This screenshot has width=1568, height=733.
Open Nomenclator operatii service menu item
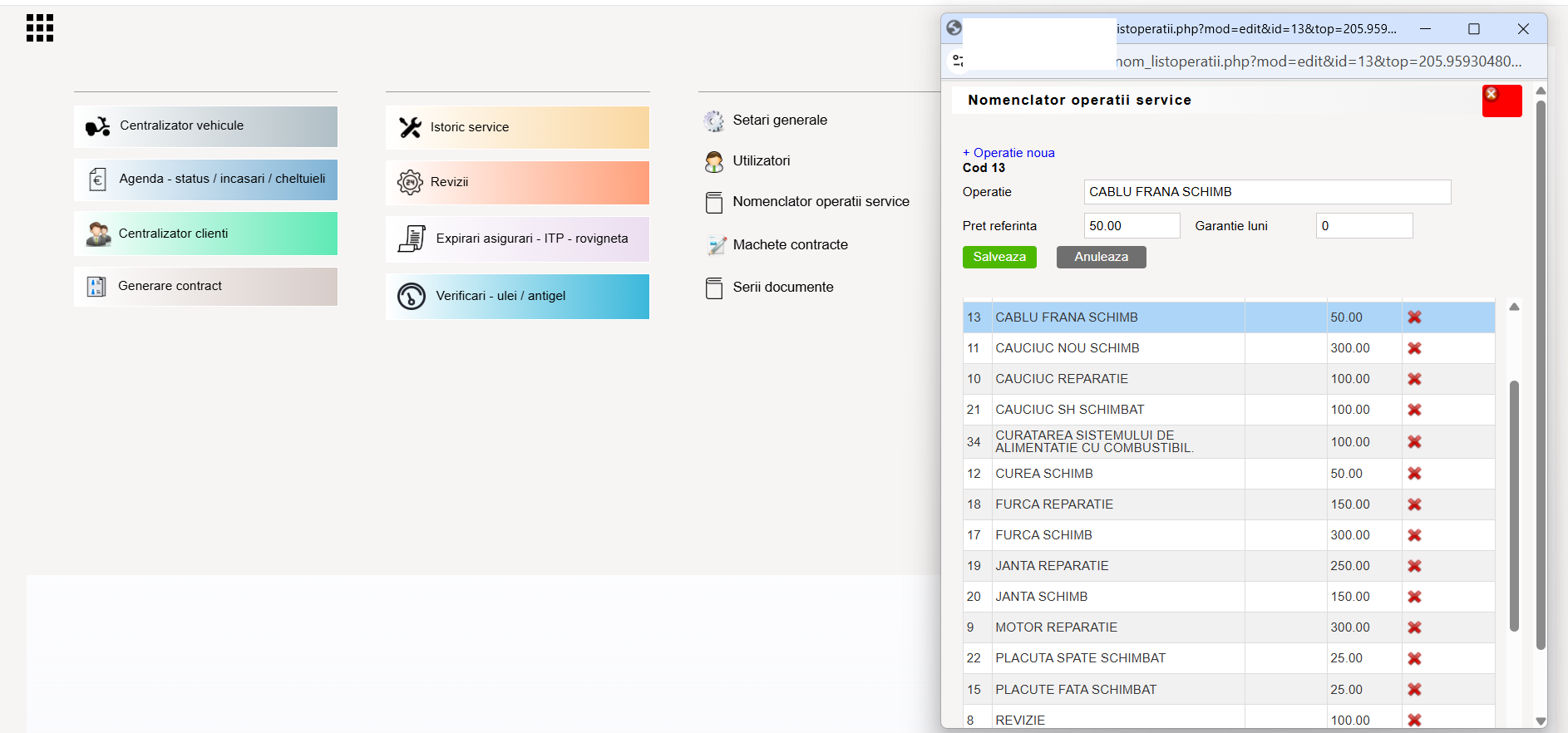[x=821, y=202]
